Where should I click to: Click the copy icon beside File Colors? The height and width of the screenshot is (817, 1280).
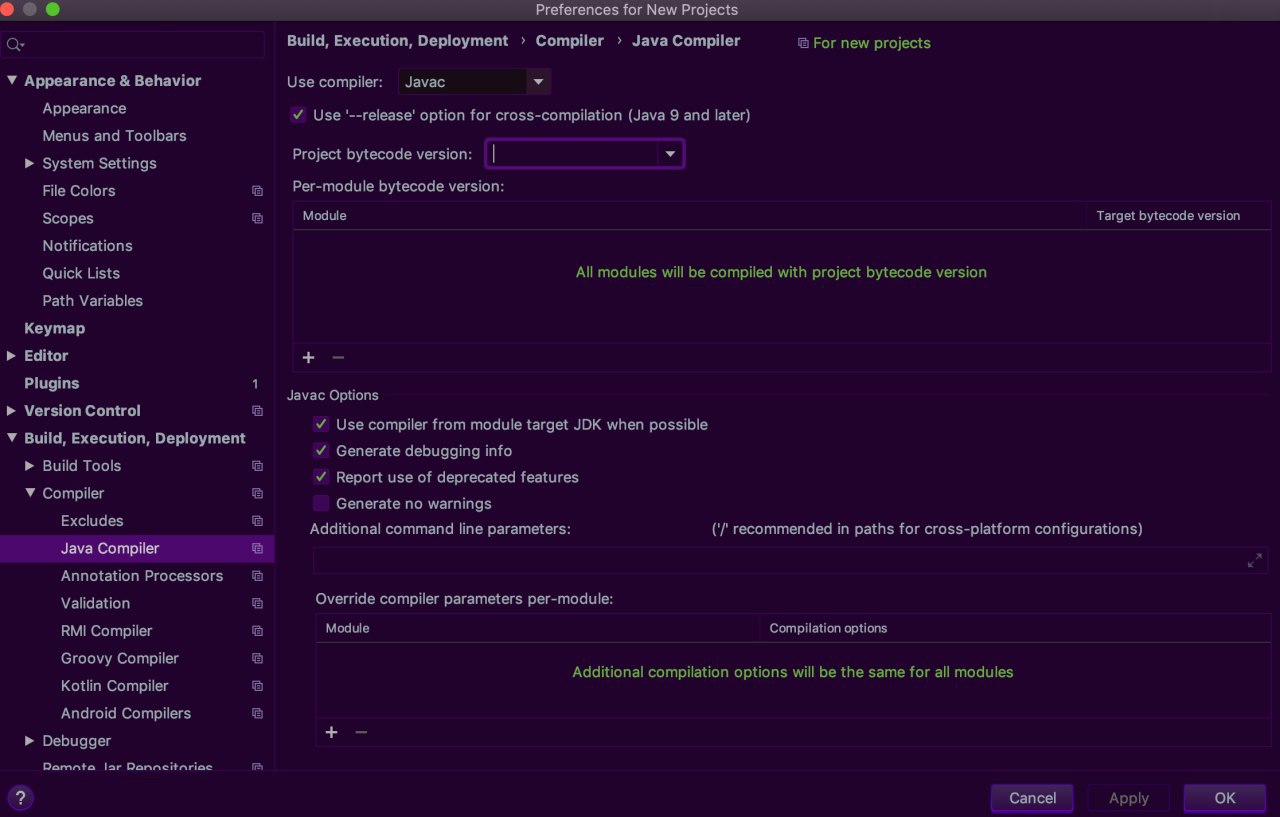(x=257, y=191)
